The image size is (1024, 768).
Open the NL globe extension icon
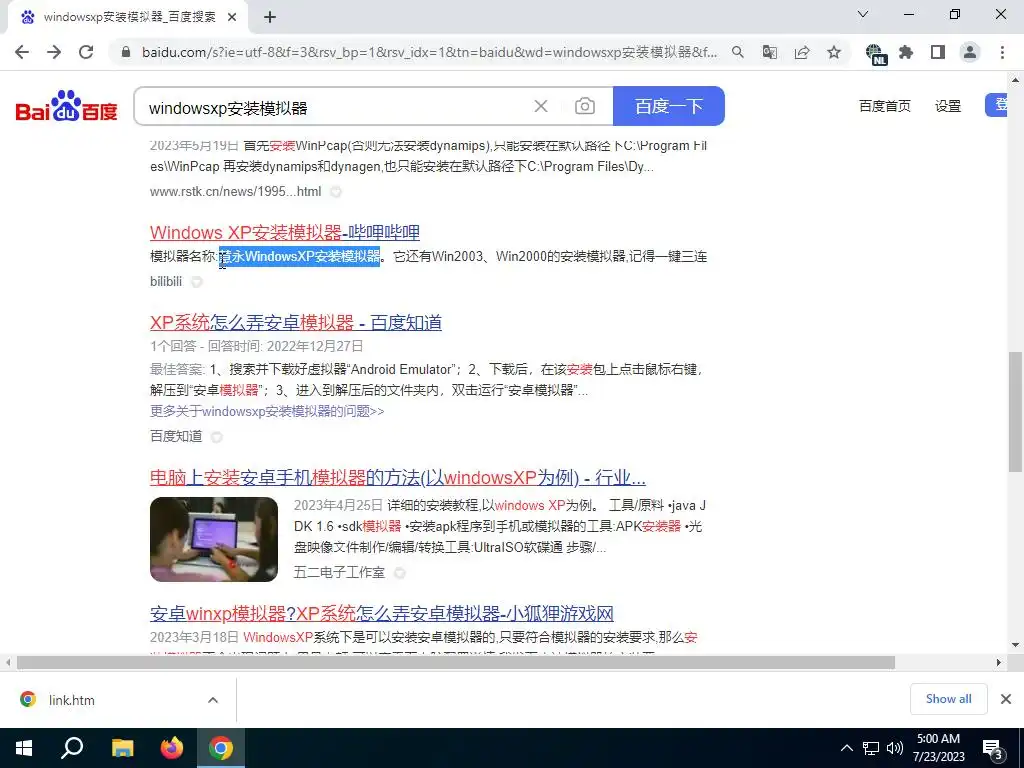tap(875, 54)
